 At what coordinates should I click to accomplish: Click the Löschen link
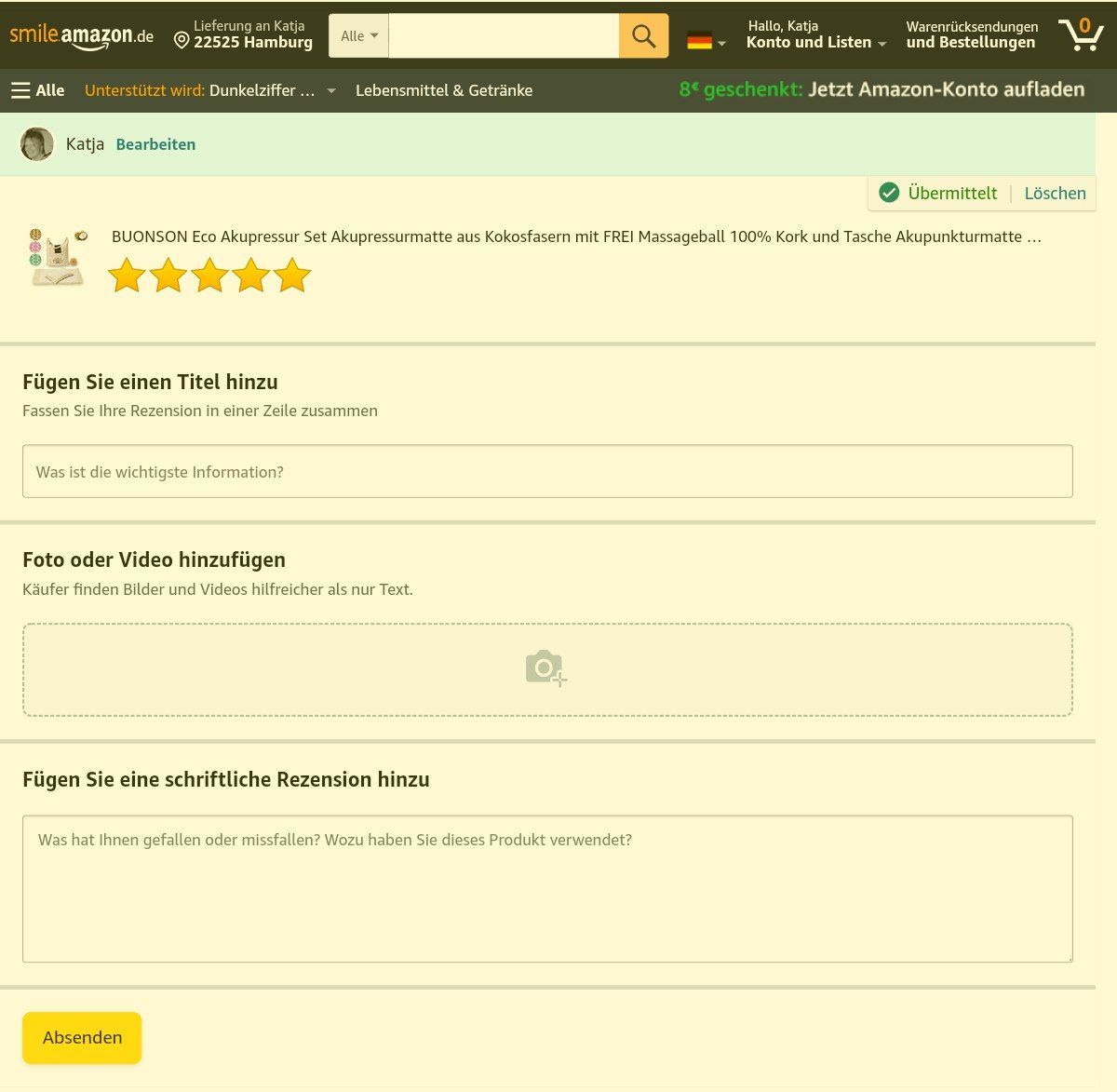pyautogui.click(x=1055, y=194)
